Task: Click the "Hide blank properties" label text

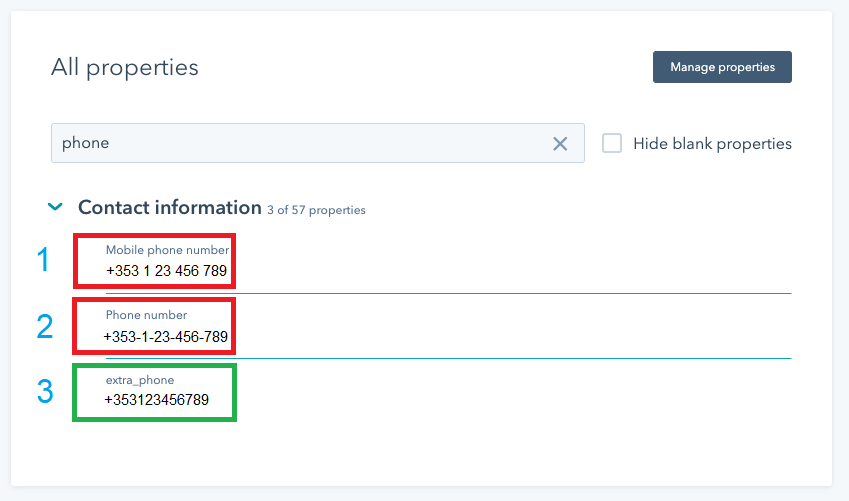Action: 712,144
